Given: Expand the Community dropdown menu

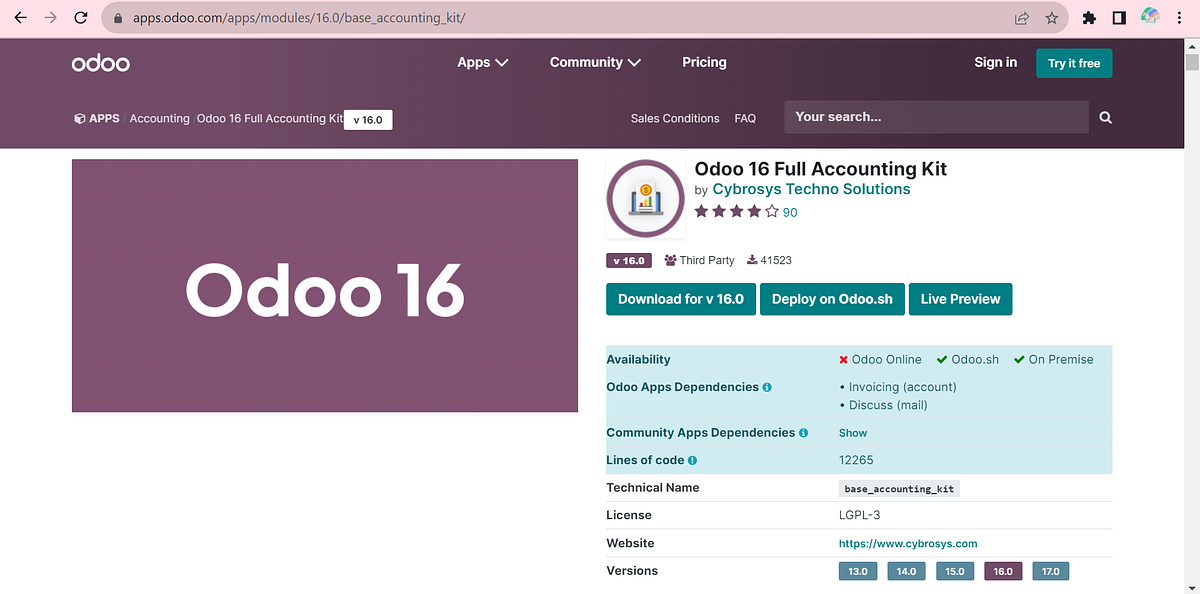Looking at the screenshot, I should [x=594, y=62].
